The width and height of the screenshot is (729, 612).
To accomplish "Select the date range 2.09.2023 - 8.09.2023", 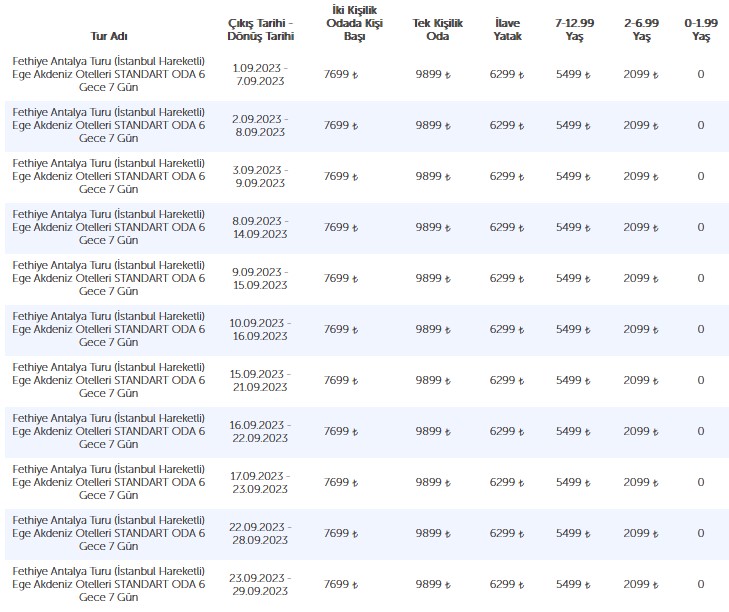I will point(259,126).
